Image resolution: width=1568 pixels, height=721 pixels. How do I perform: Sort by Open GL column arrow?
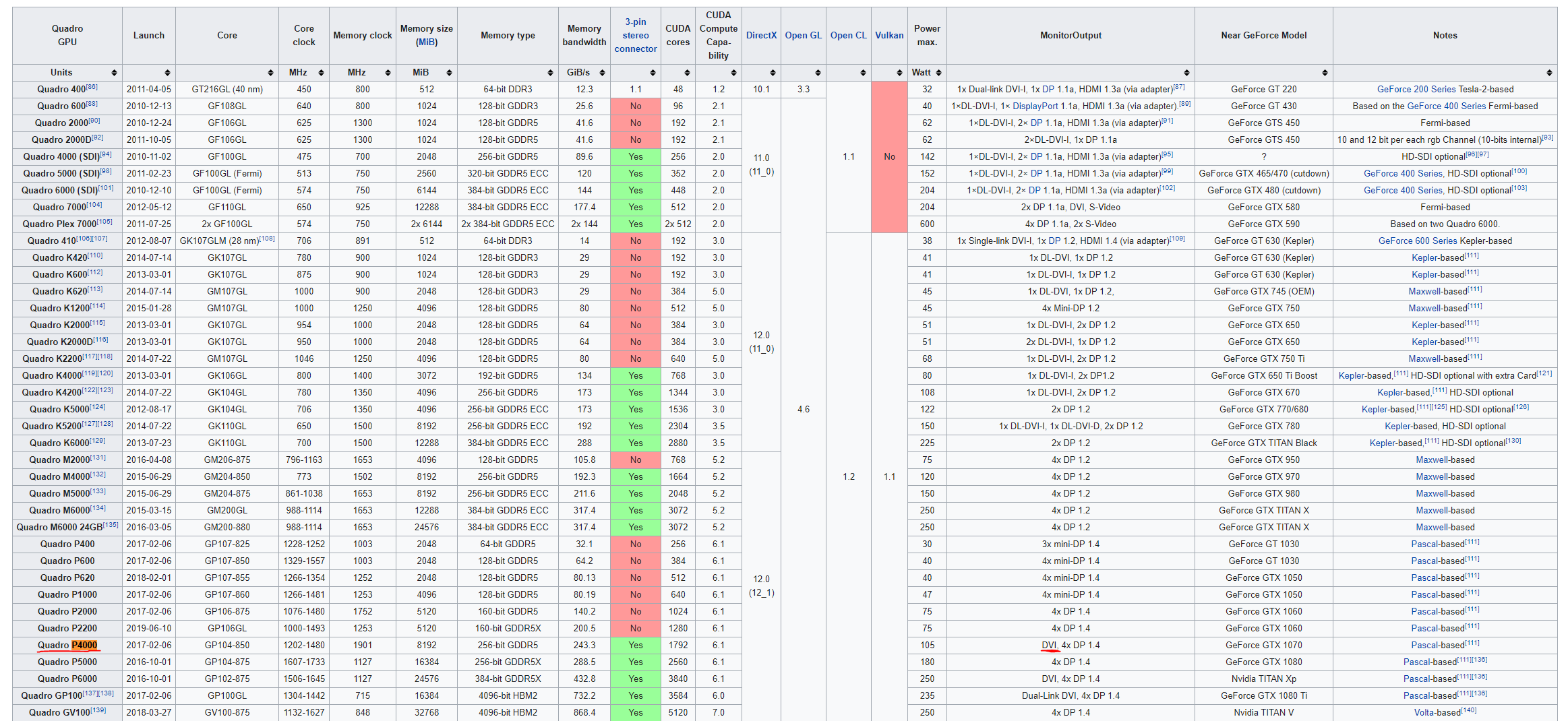point(818,73)
